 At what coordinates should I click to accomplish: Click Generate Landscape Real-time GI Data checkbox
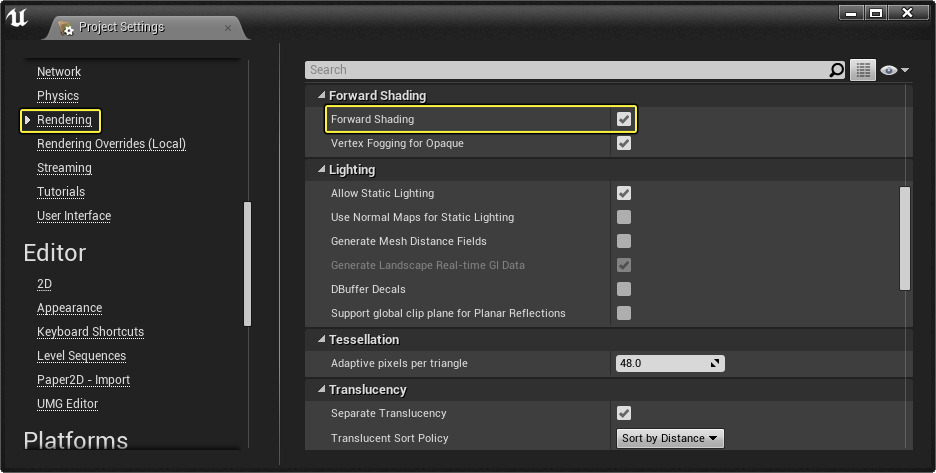tap(624, 265)
